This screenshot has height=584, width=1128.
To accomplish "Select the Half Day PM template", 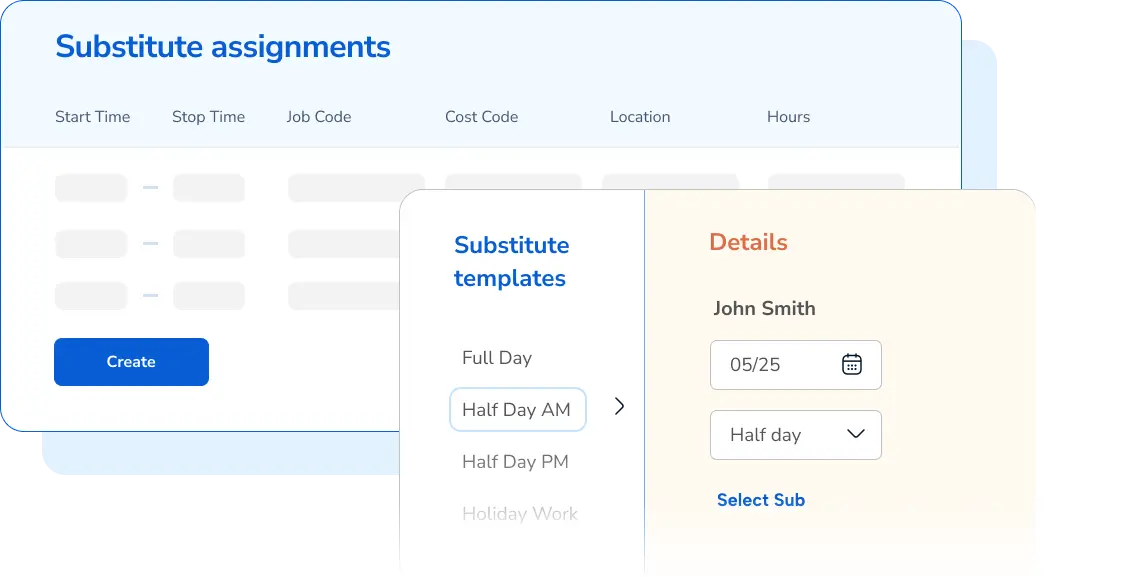I will tap(515, 461).
